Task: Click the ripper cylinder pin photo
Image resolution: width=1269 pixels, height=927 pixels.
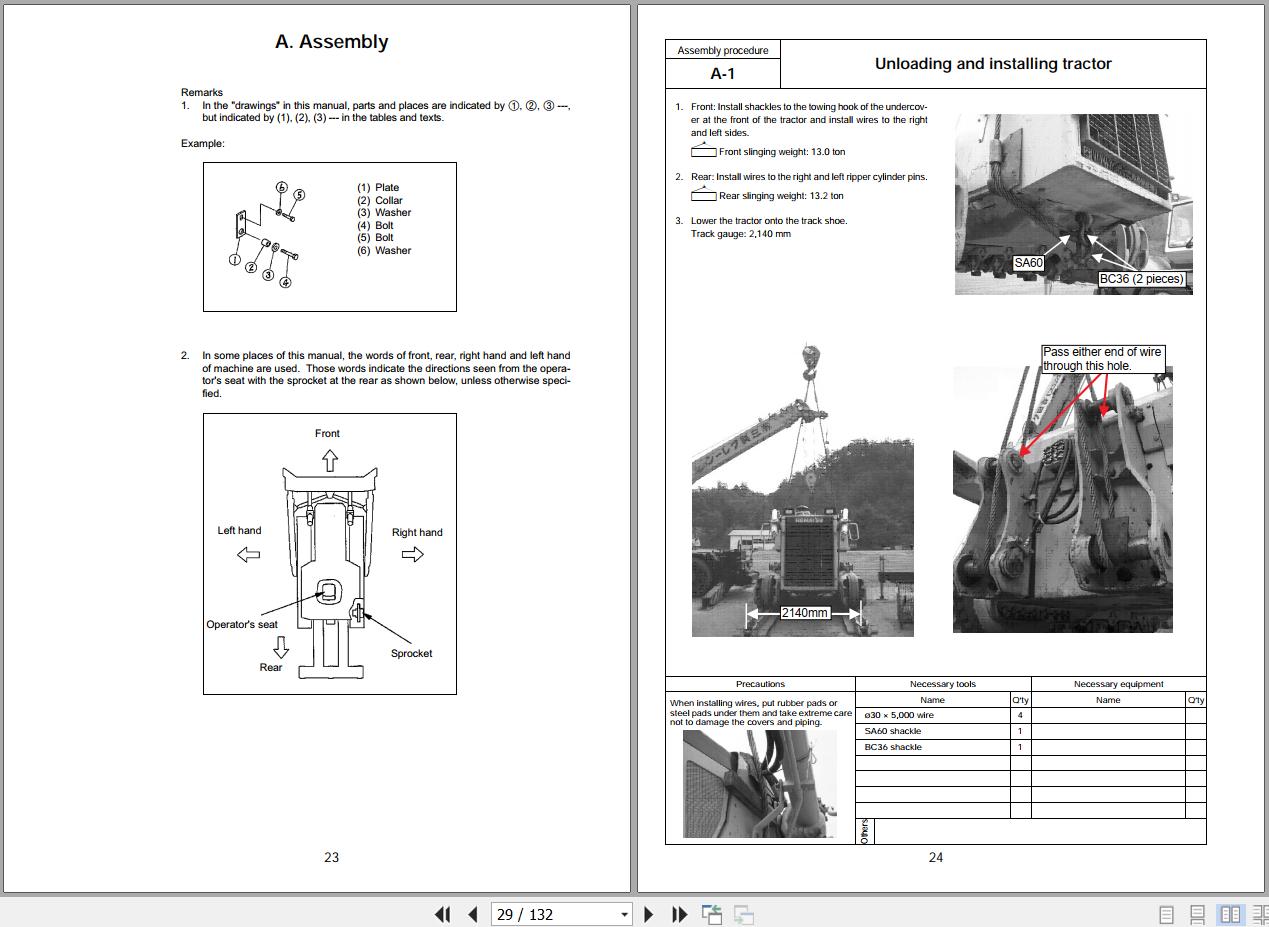Action: (x=1062, y=499)
